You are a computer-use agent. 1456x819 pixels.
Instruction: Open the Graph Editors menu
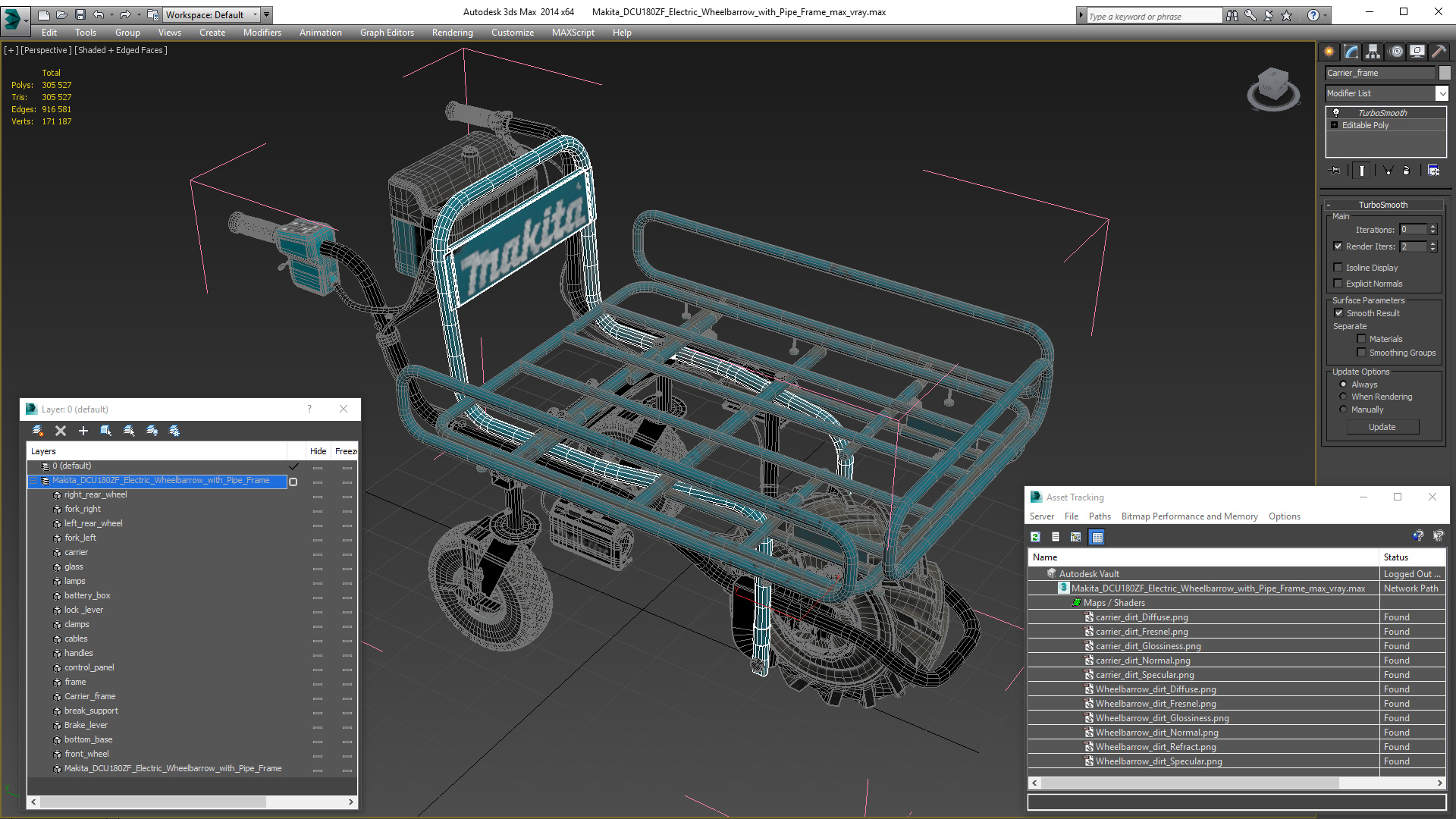(387, 33)
